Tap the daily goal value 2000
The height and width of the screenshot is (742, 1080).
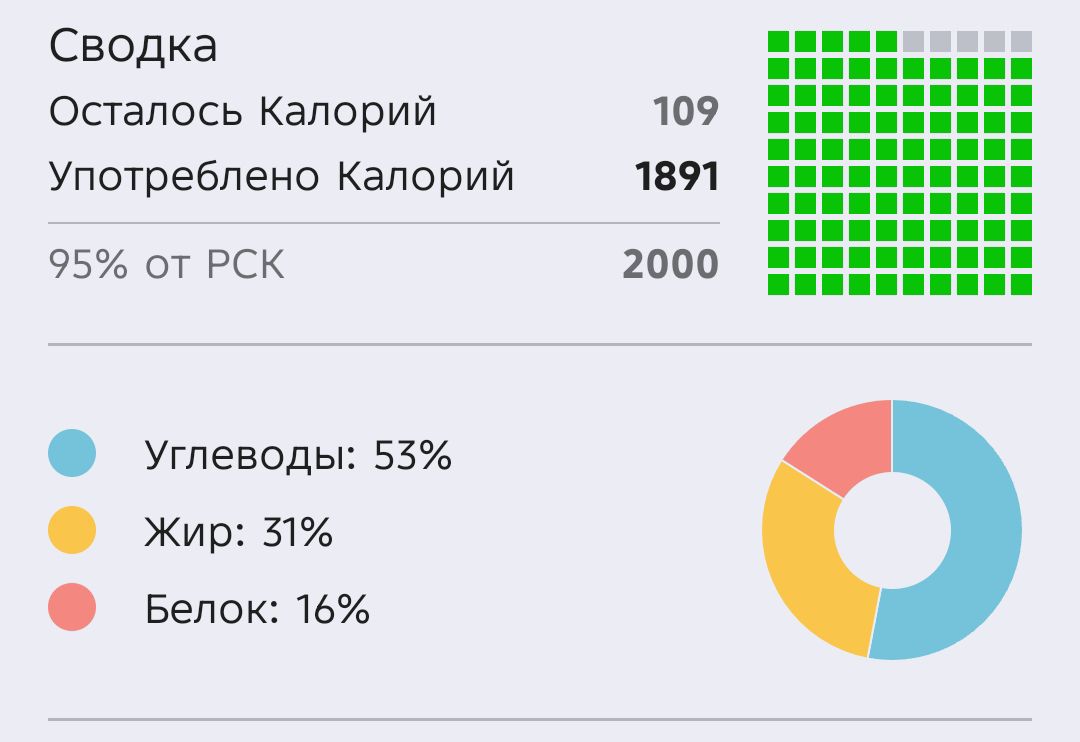670,265
